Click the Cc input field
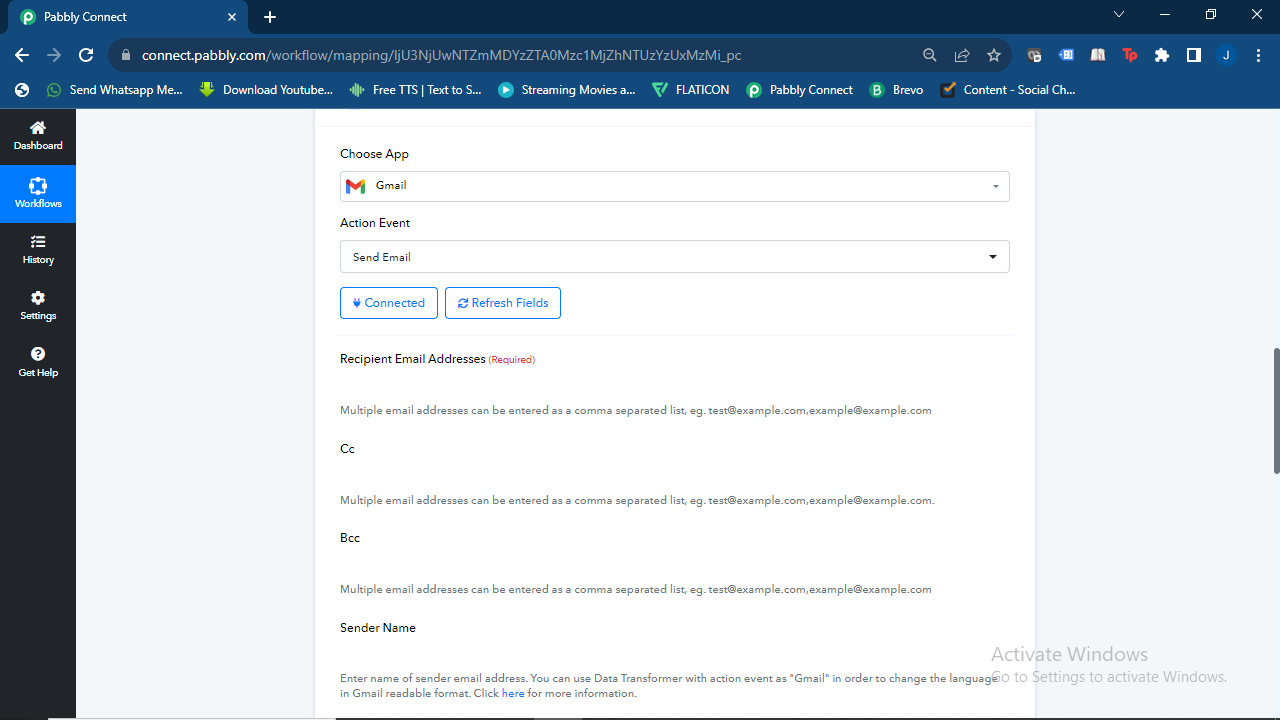This screenshot has width=1280, height=720. click(675, 475)
